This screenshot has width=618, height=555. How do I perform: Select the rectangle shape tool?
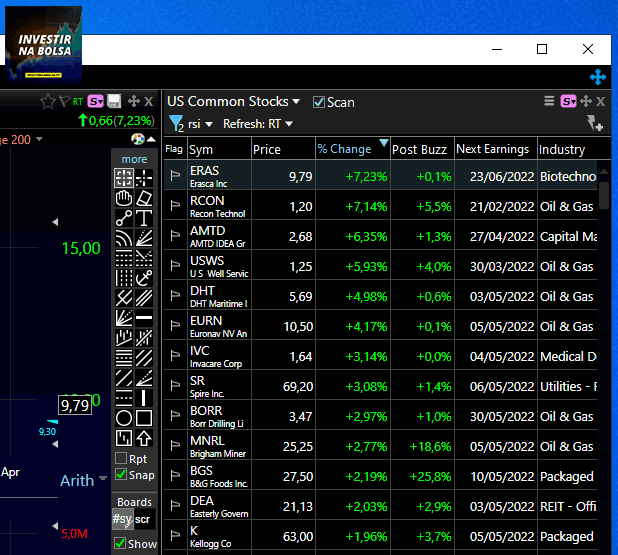[x=144, y=418]
